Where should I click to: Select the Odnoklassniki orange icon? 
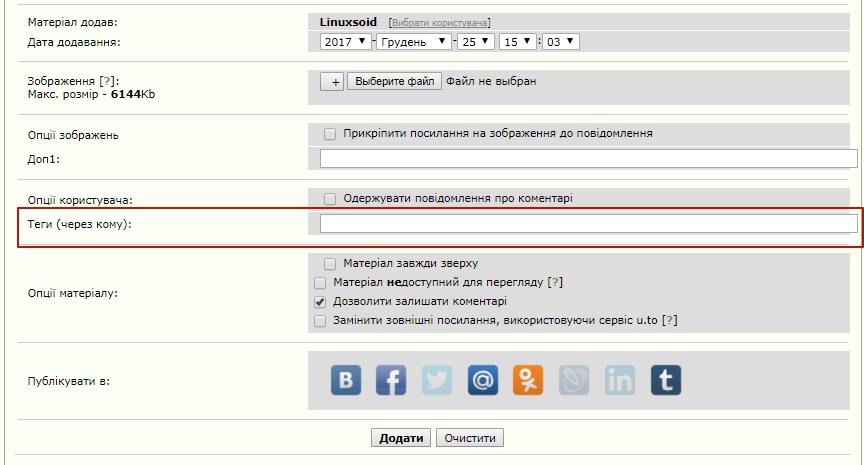click(x=527, y=380)
